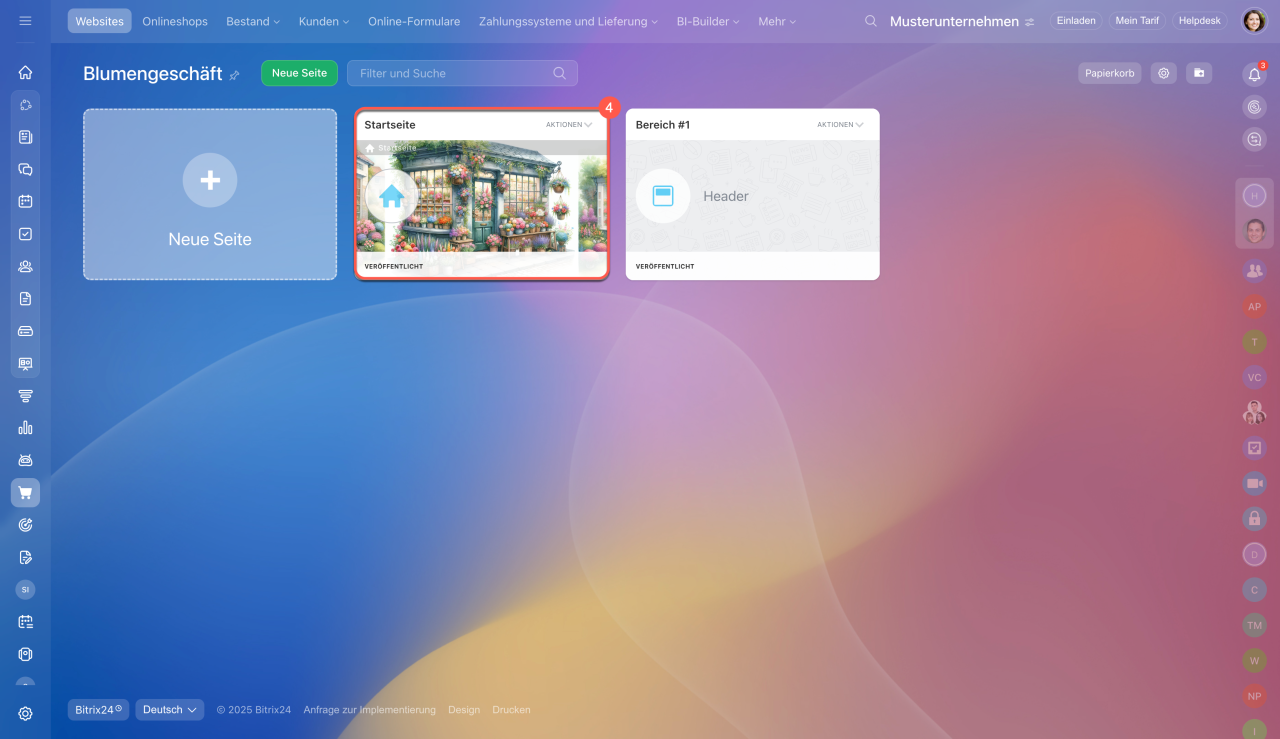
Task: Click the SI round badge in the left sidebar
Action: (x=25, y=590)
